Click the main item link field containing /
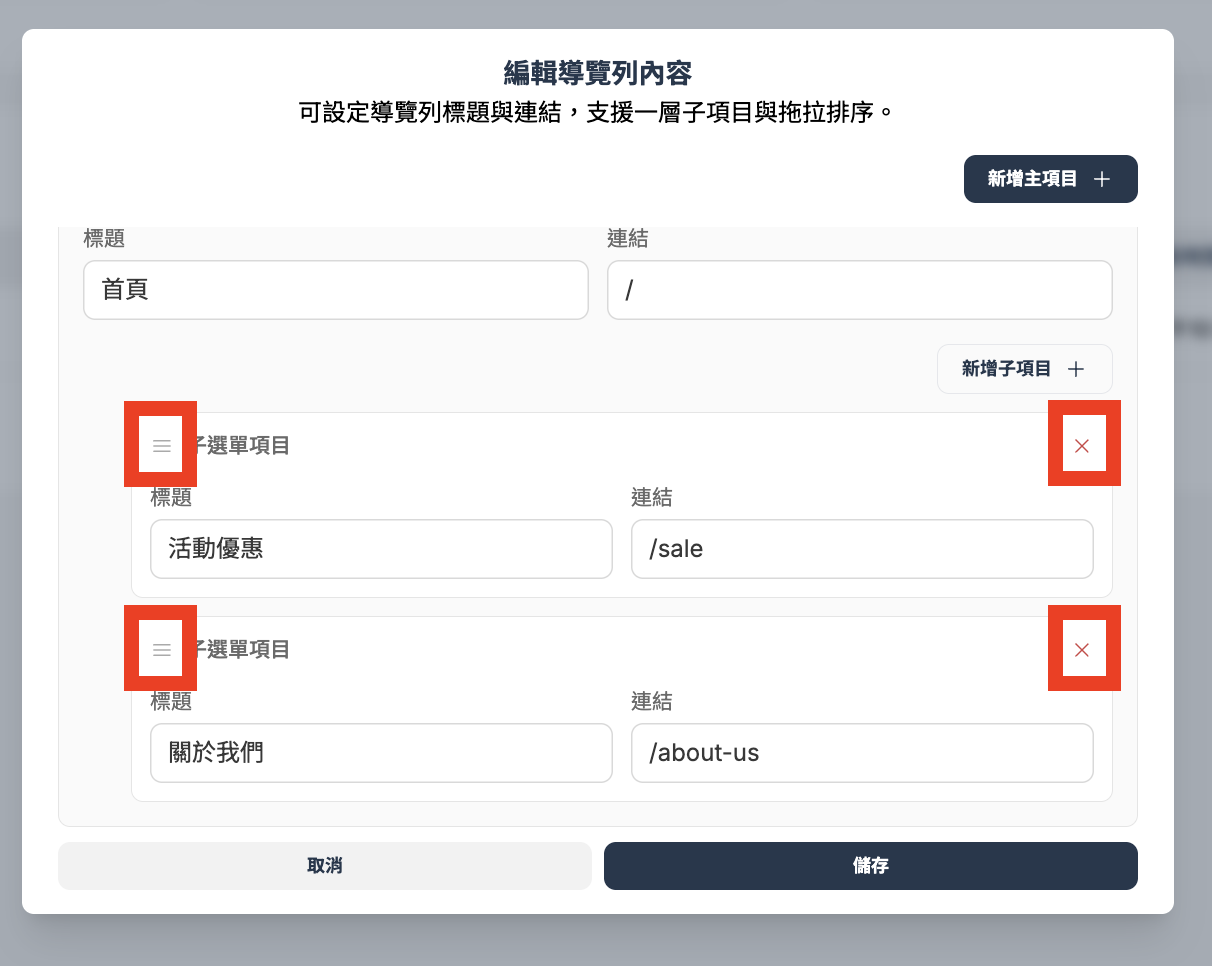This screenshot has height=966, width=1212. tap(859, 290)
